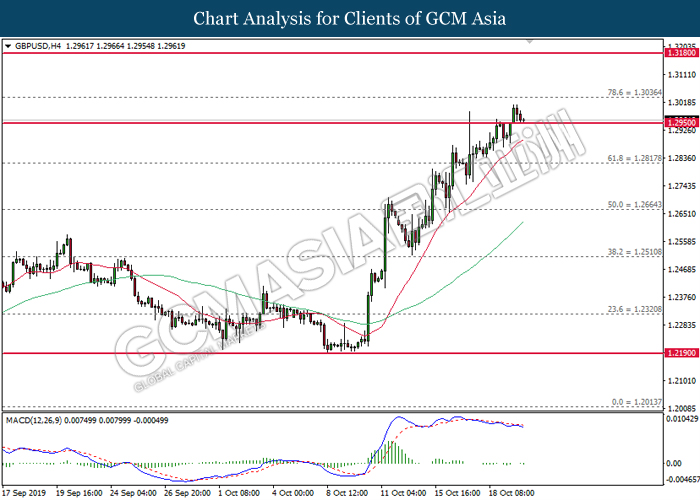Click the 1.31110 price axis value
Viewport: 700px width, 500px height.
click(682, 75)
